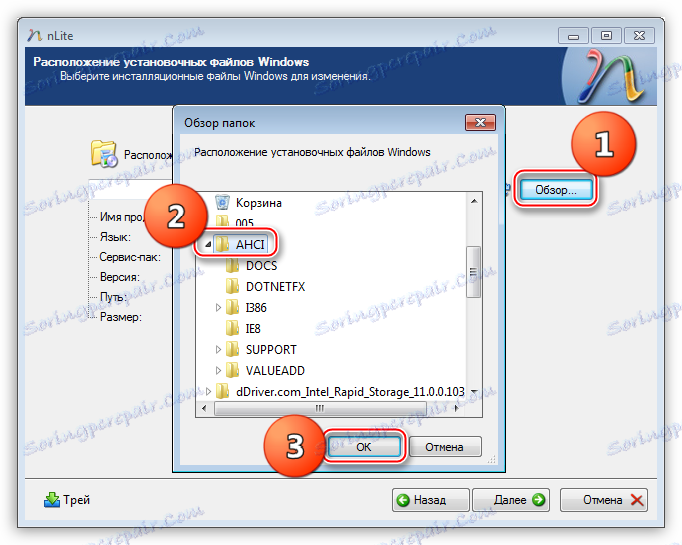
Task: Maximize the nLite window
Action: point(606,36)
